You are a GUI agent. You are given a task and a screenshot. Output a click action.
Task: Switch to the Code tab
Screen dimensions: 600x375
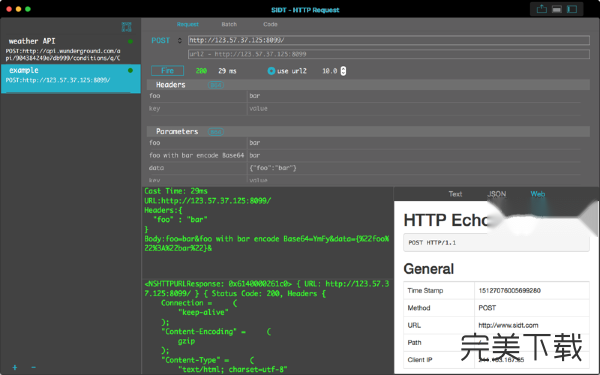[x=270, y=24]
